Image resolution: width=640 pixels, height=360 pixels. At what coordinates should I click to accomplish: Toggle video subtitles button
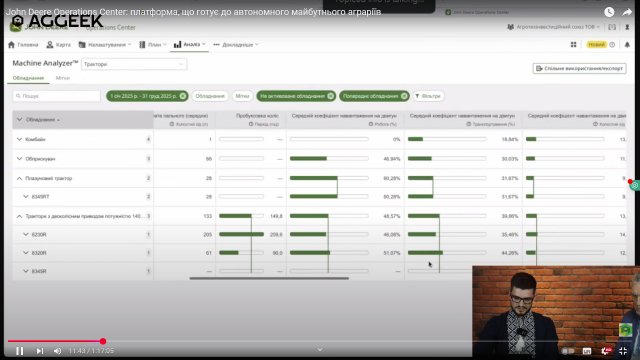pos(587,351)
